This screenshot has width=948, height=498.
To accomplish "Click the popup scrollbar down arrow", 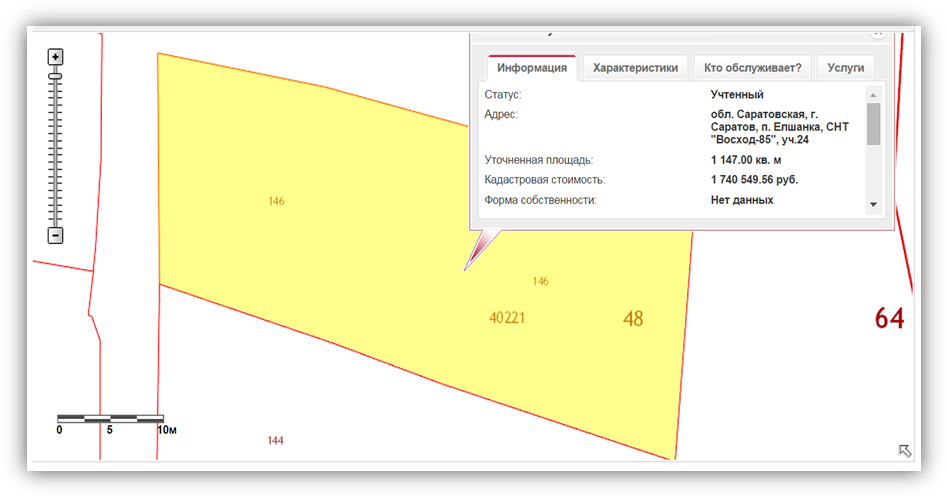I will [873, 205].
